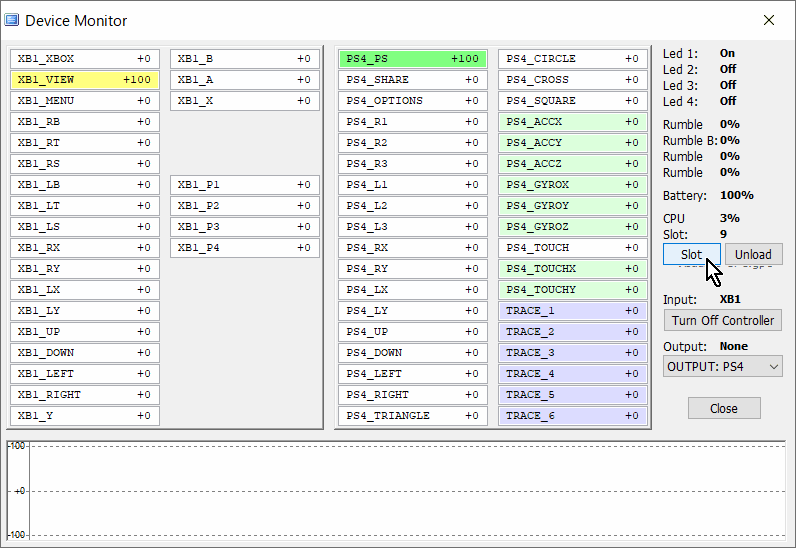The image size is (796, 548).
Task: Select the XB1_P1 paddle entry
Action: click(x=245, y=185)
